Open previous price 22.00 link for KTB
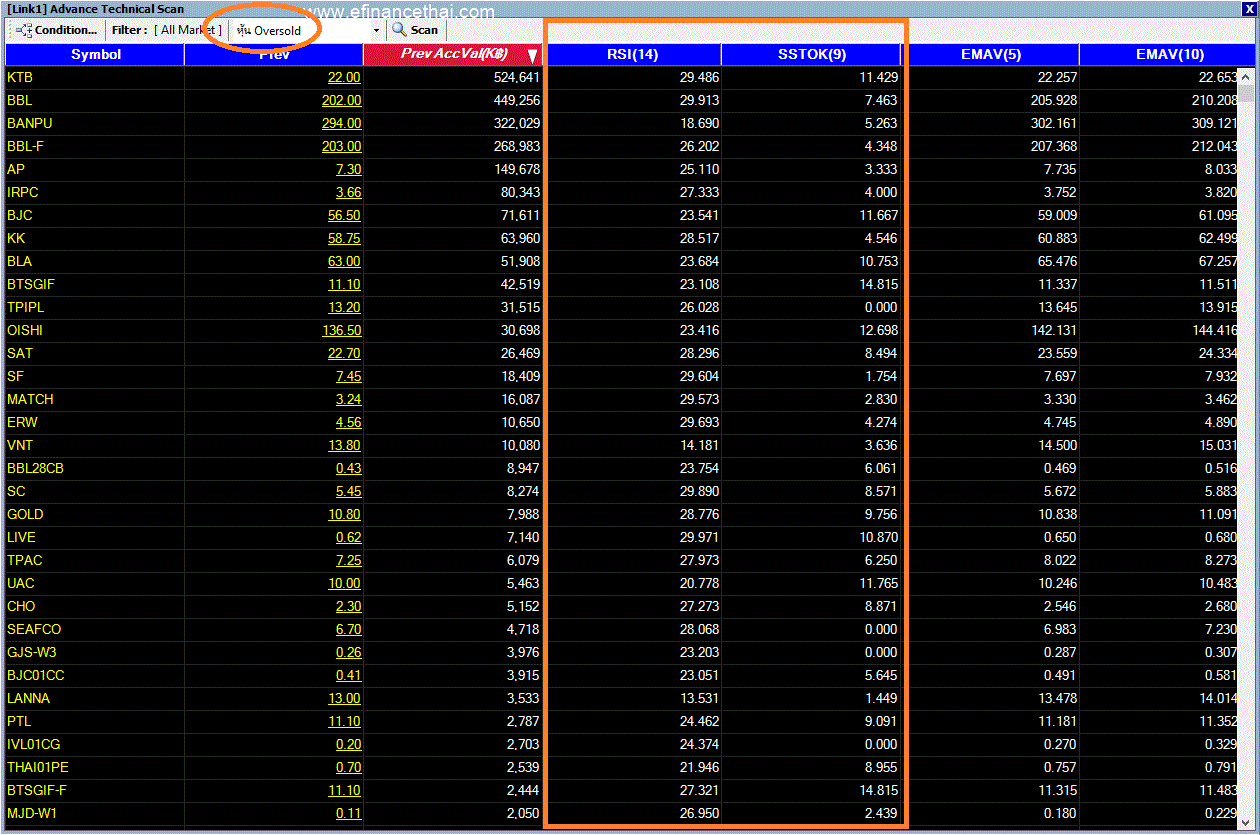Image resolution: width=1260 pixels, height=835 pixels. coord(344,77)
